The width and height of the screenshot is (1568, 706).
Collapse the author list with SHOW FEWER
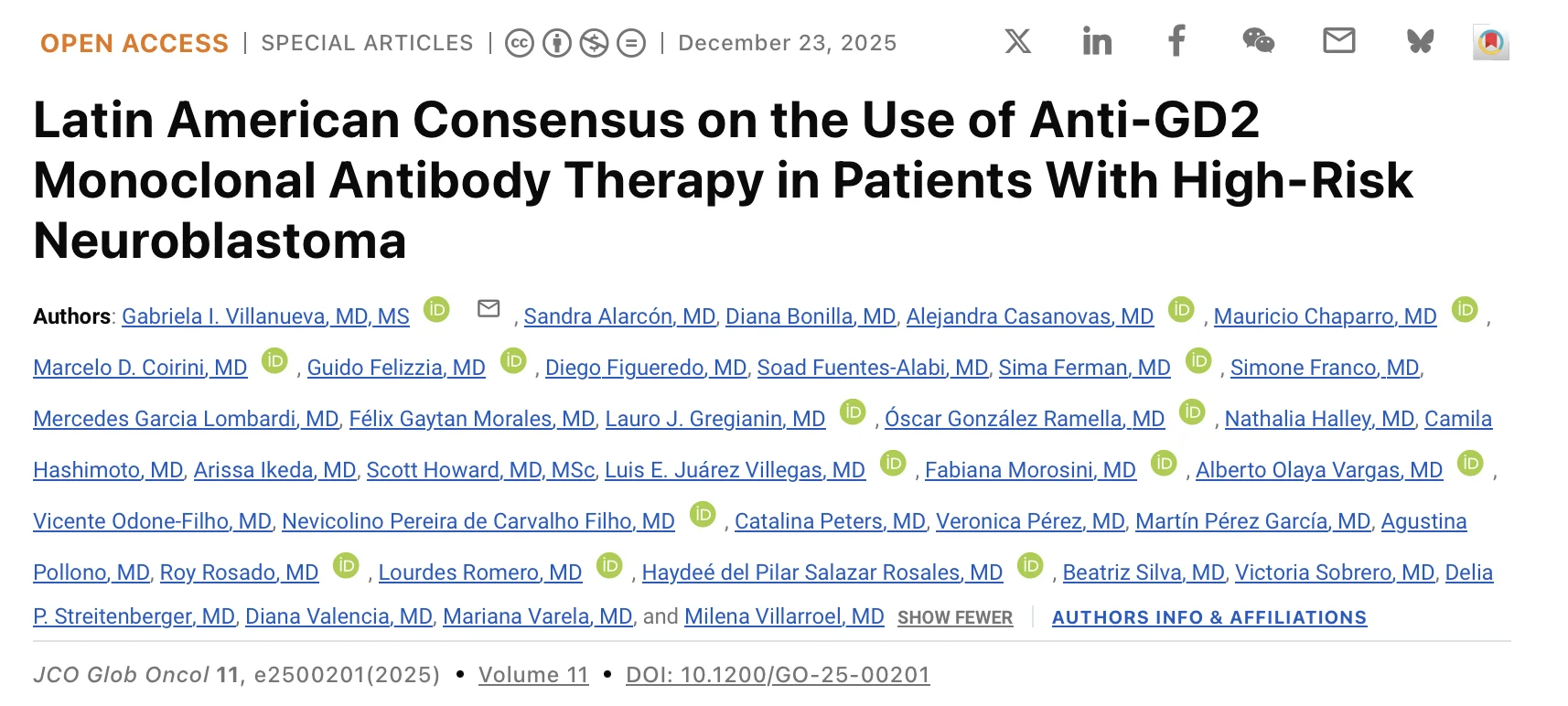click(x=955, y=618)
